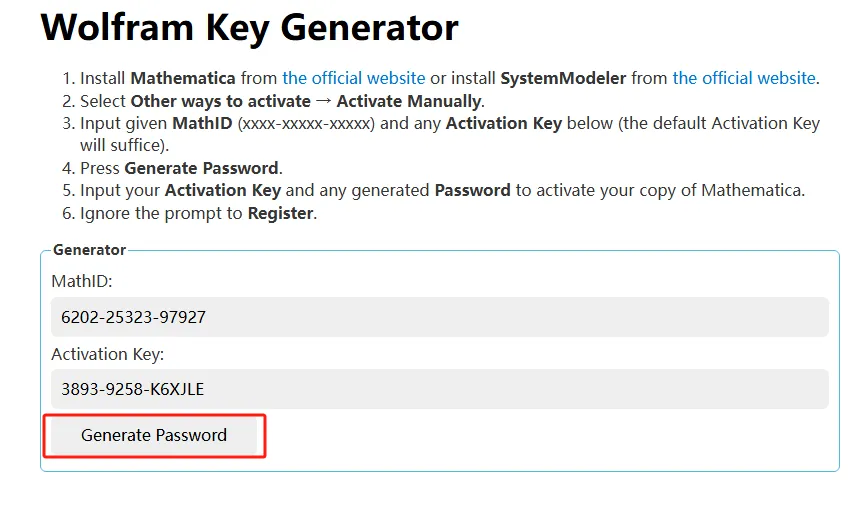Click the Generator fieldset legend
Viewport: 853px width, 520px height.
coord(89,250)
